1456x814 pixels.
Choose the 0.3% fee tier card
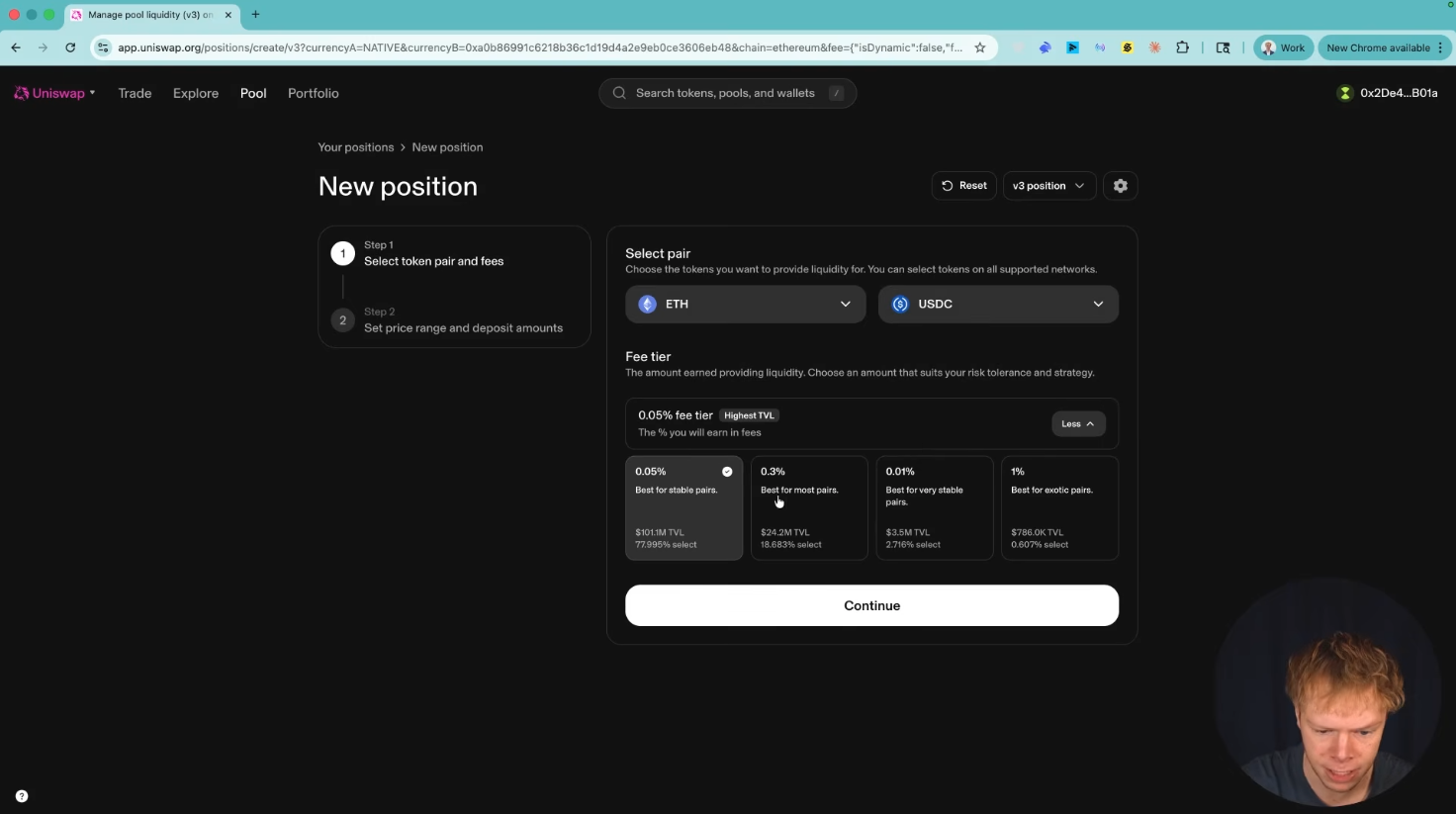(x=809, y=507)
